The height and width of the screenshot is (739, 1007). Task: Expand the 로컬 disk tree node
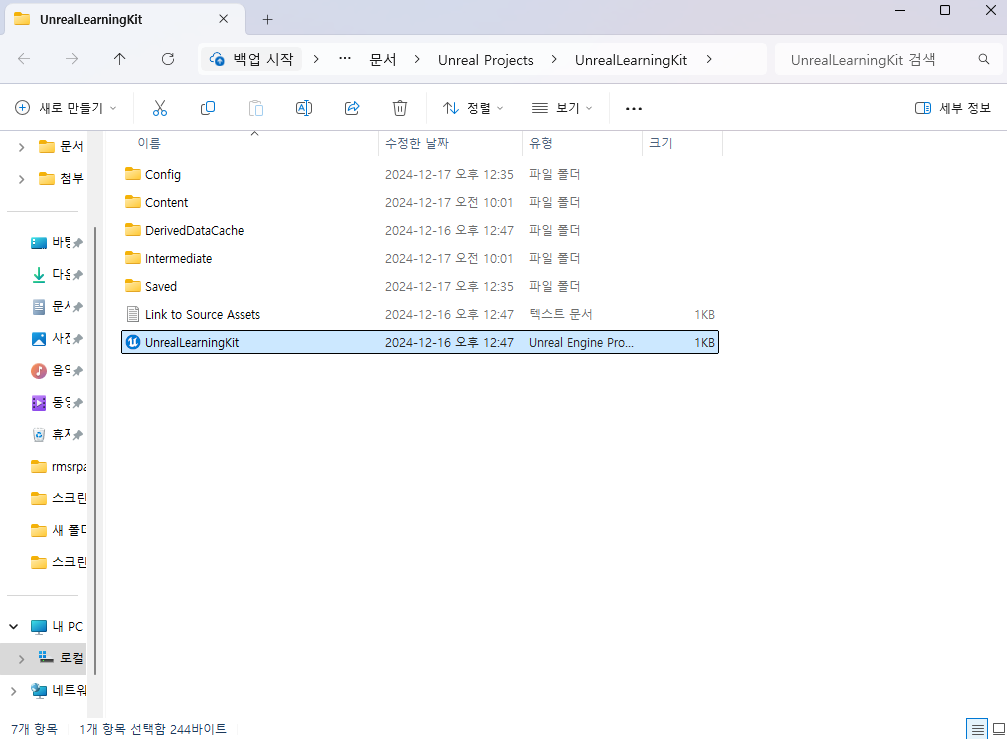[x=22, y=659]
